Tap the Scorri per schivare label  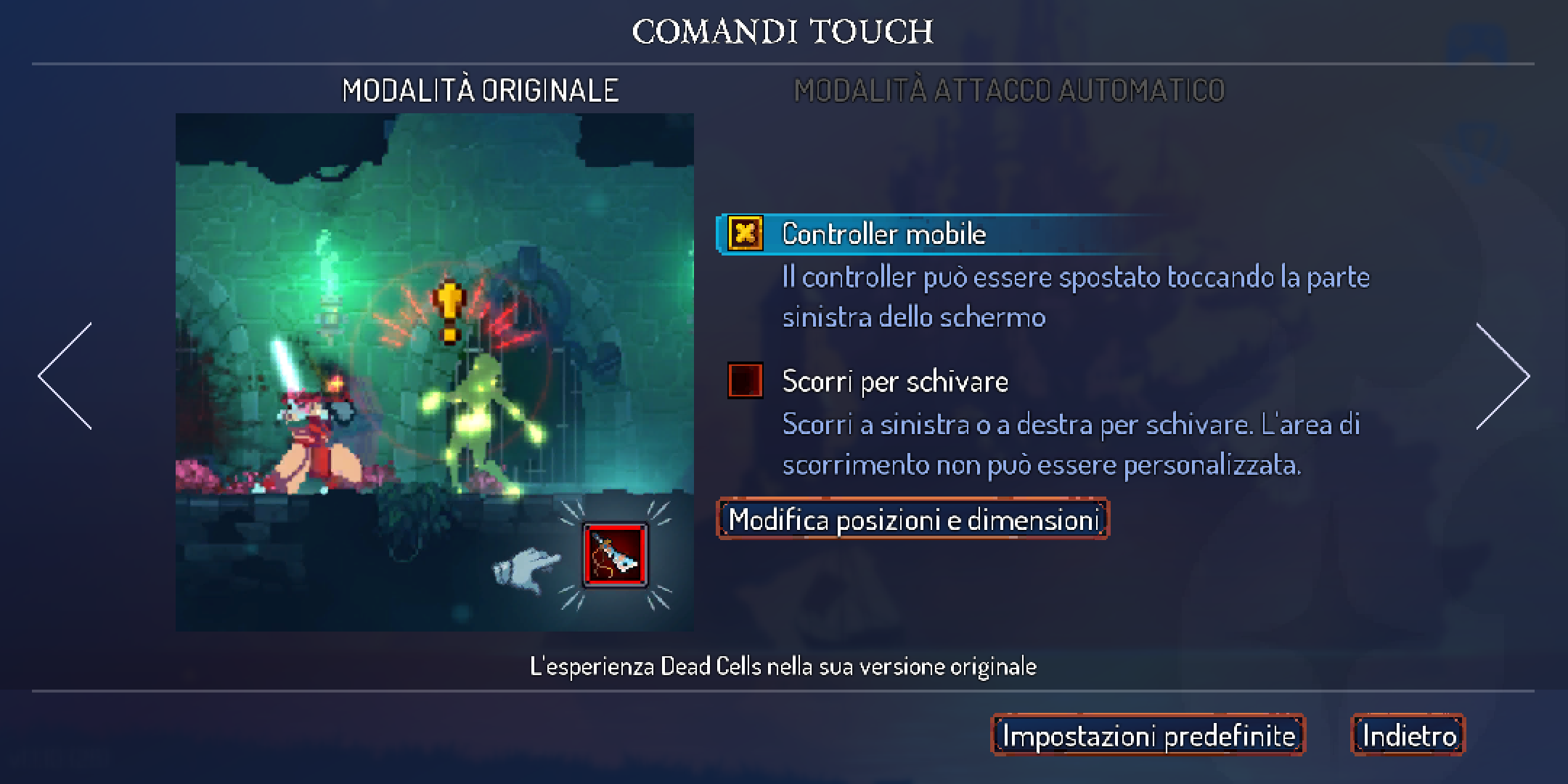tap(895, 381)
